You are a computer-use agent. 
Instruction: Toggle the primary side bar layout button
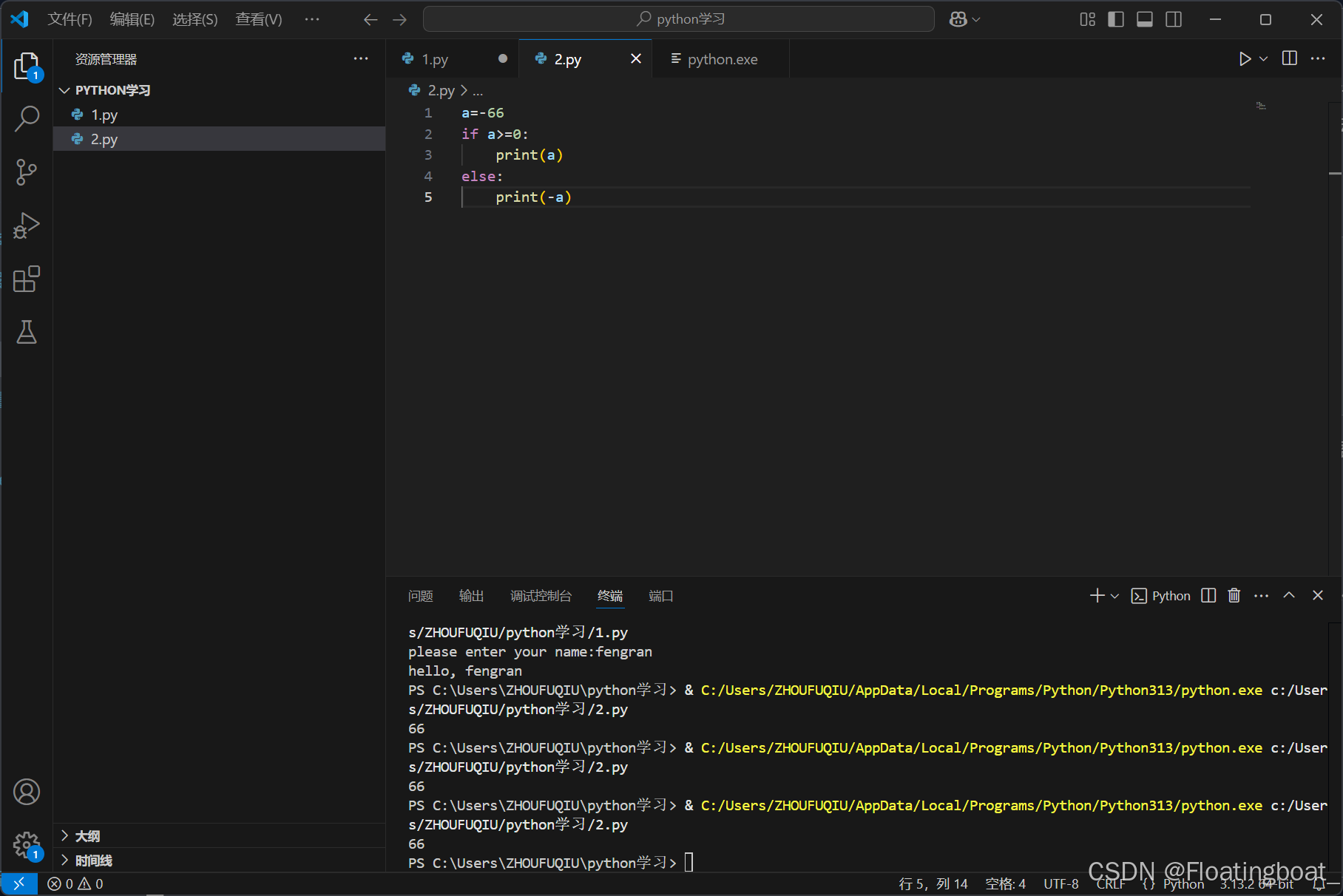pos(1116,19)
